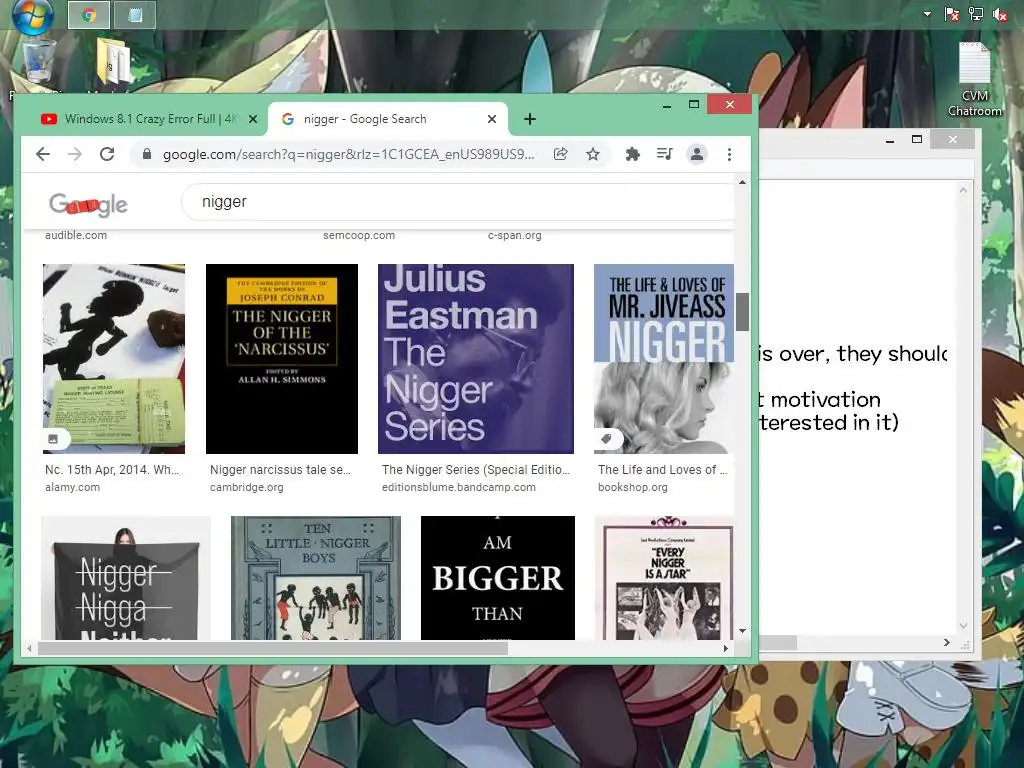This screenshot has width=1024, height=768.
Task: Open the Extensions puzzle icon
Action: pos(632,154)
